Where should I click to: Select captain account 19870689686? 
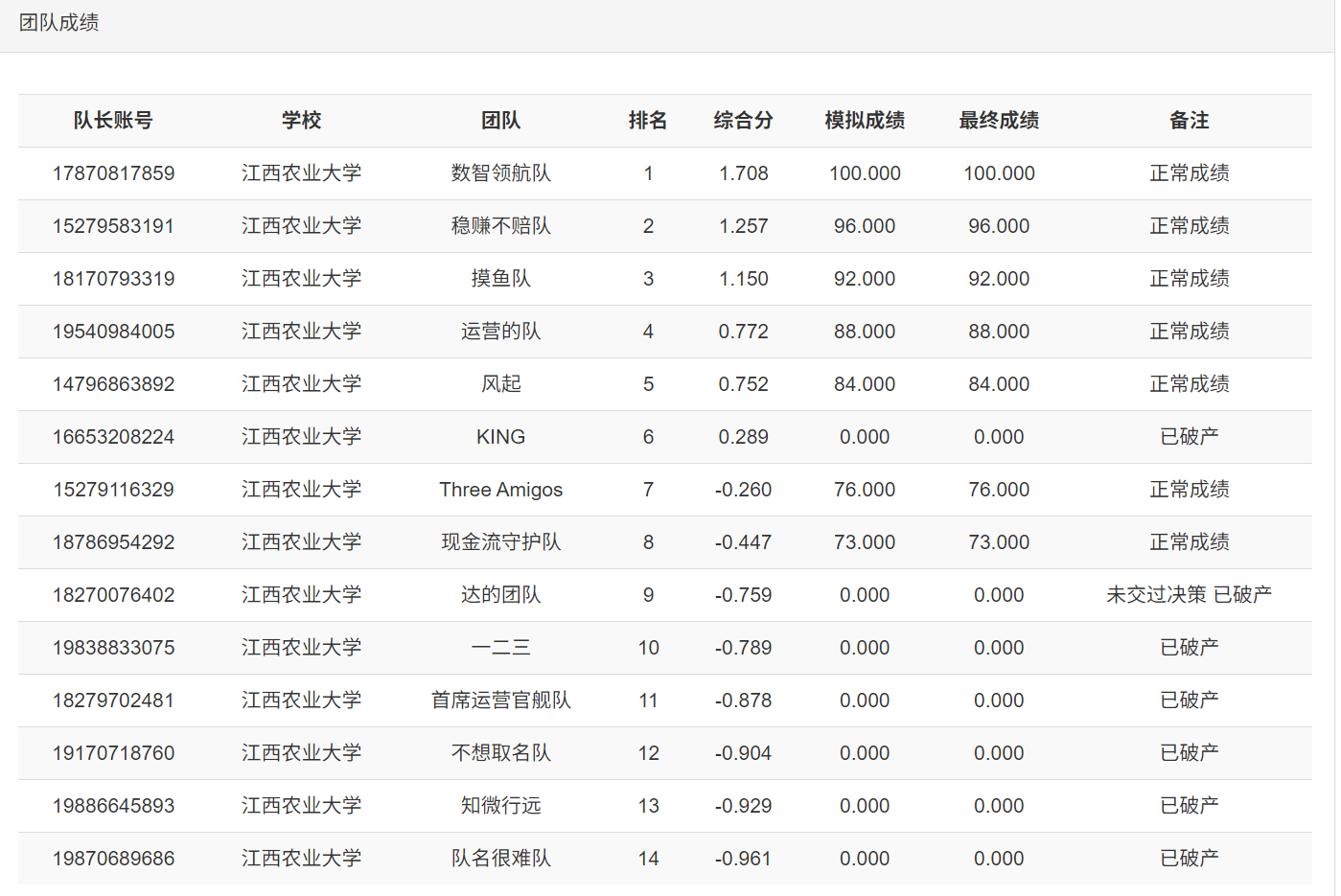113,859
